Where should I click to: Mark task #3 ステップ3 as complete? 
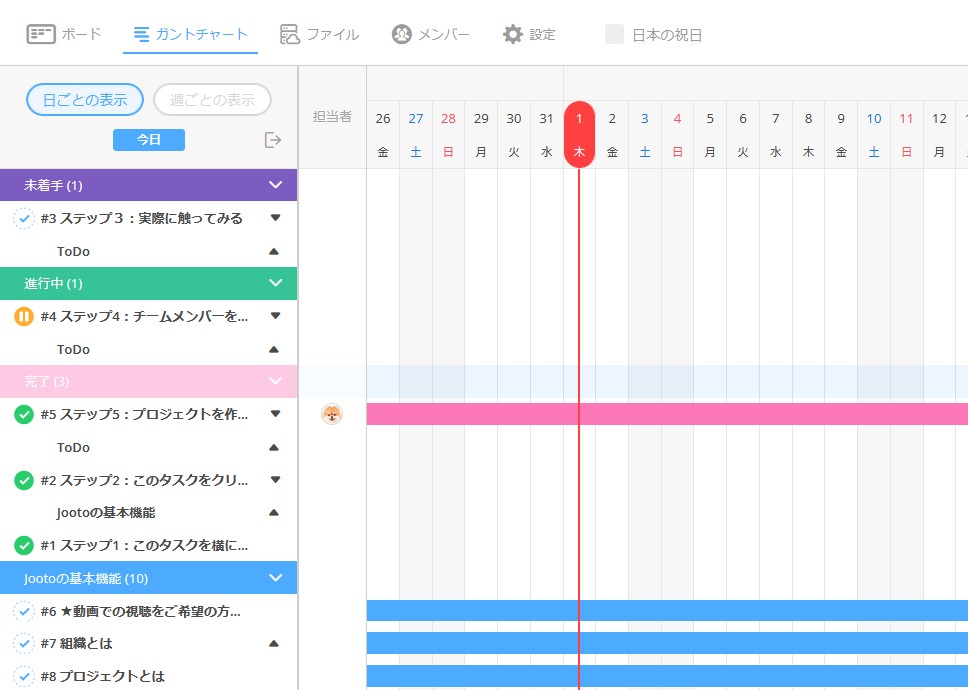pos(24,218)
